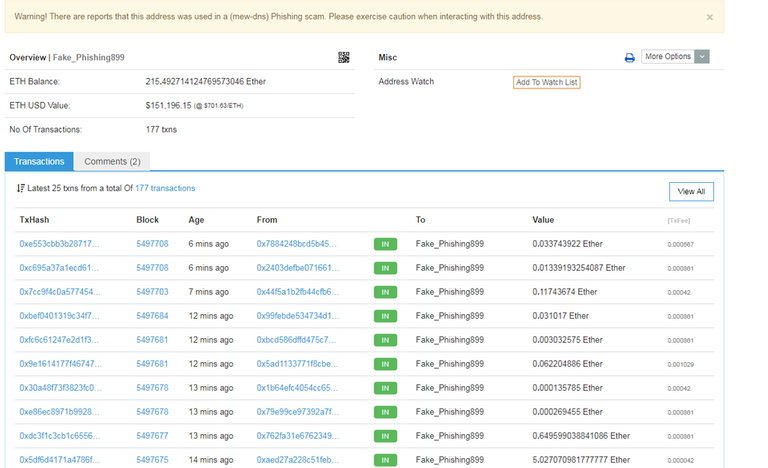768x468 pixels.
Task: Click value 0.062204886 Ether
Action: (x=567, y=364)
